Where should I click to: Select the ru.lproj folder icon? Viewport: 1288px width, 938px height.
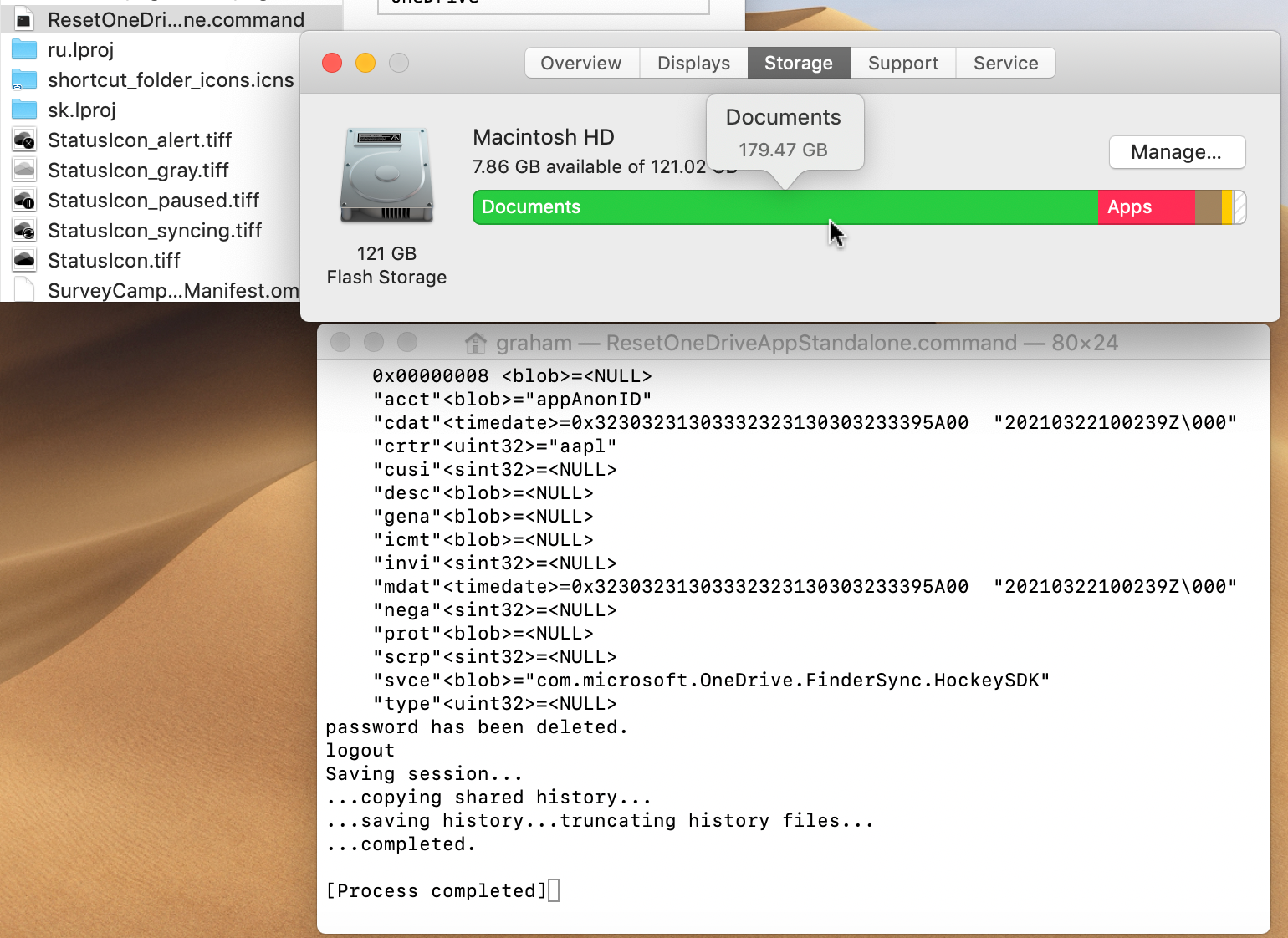24,49
